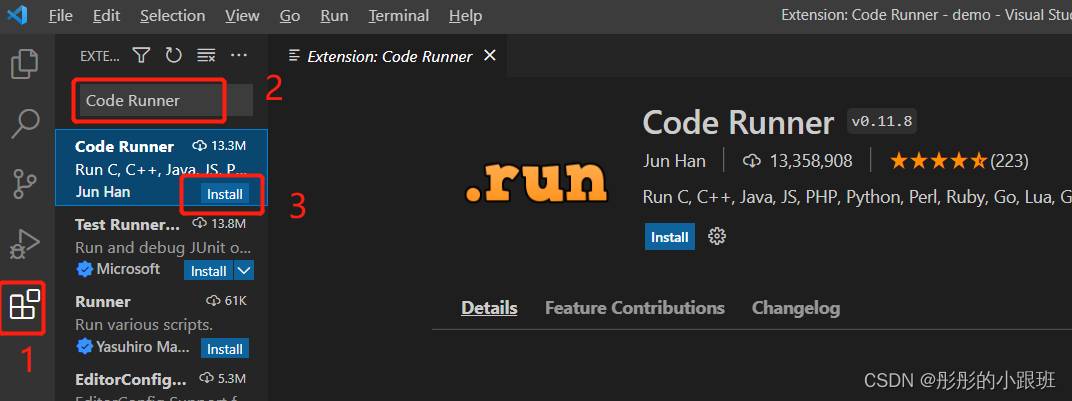This screenshot has height=401, width=1072.
Task: Click Microsoft publisher name in list
Action: click(x=128, y=269)
